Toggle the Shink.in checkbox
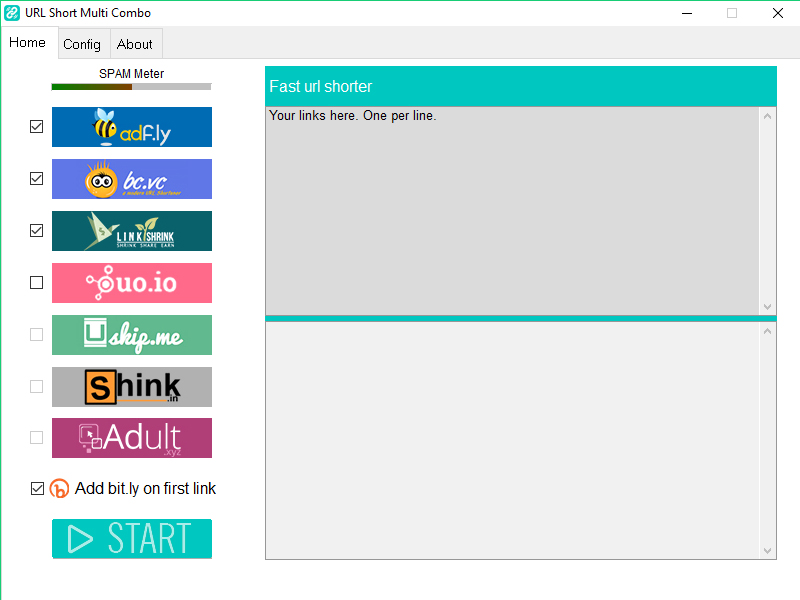 36,387
